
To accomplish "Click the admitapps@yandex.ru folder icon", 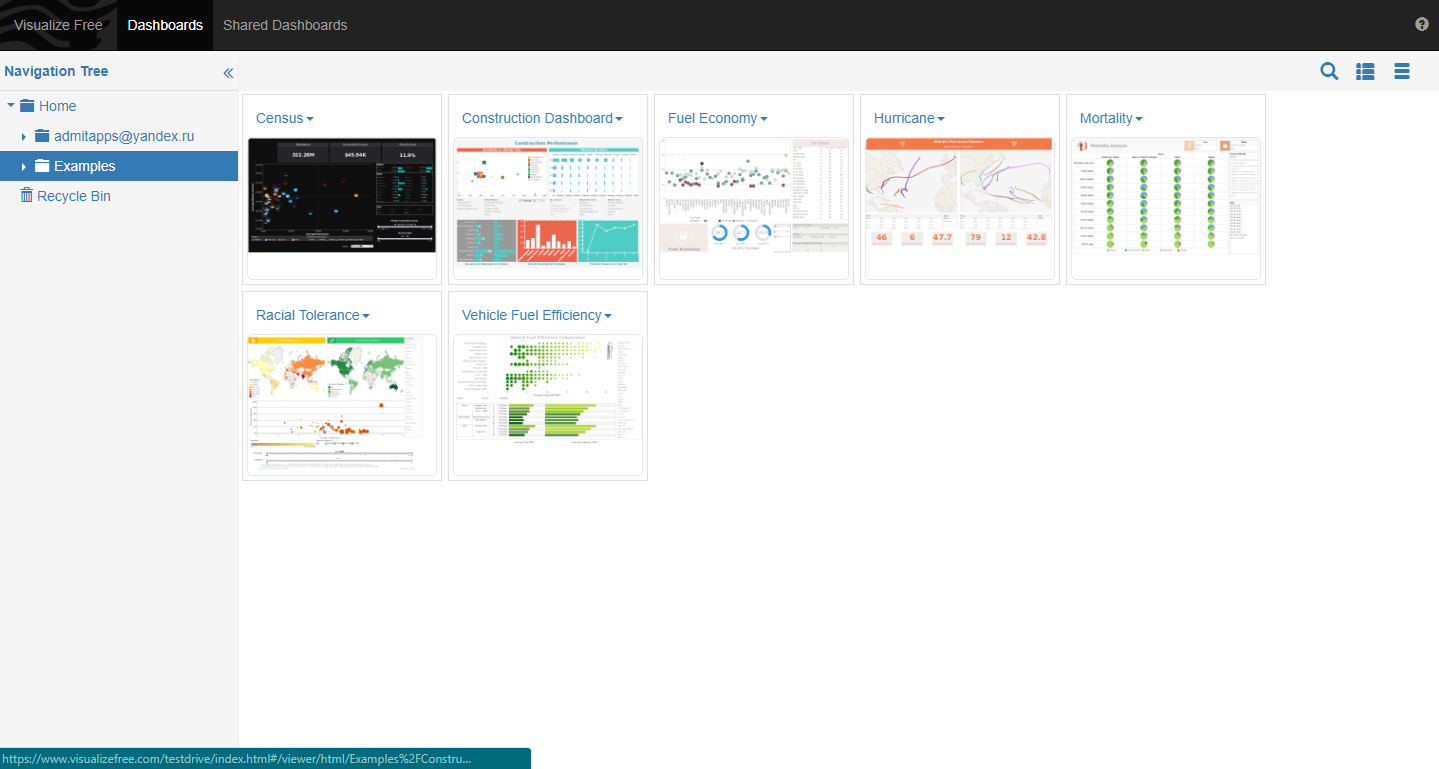I will point(42,136).
